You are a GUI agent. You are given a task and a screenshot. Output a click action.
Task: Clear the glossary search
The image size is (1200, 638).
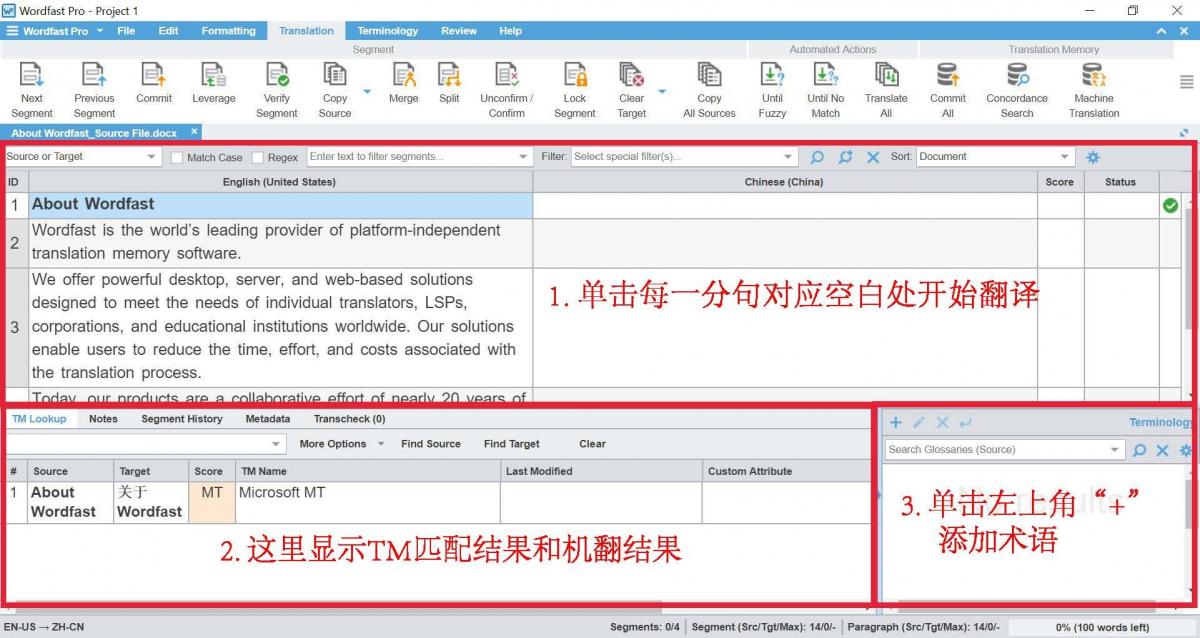click(x=1162, y=450)
